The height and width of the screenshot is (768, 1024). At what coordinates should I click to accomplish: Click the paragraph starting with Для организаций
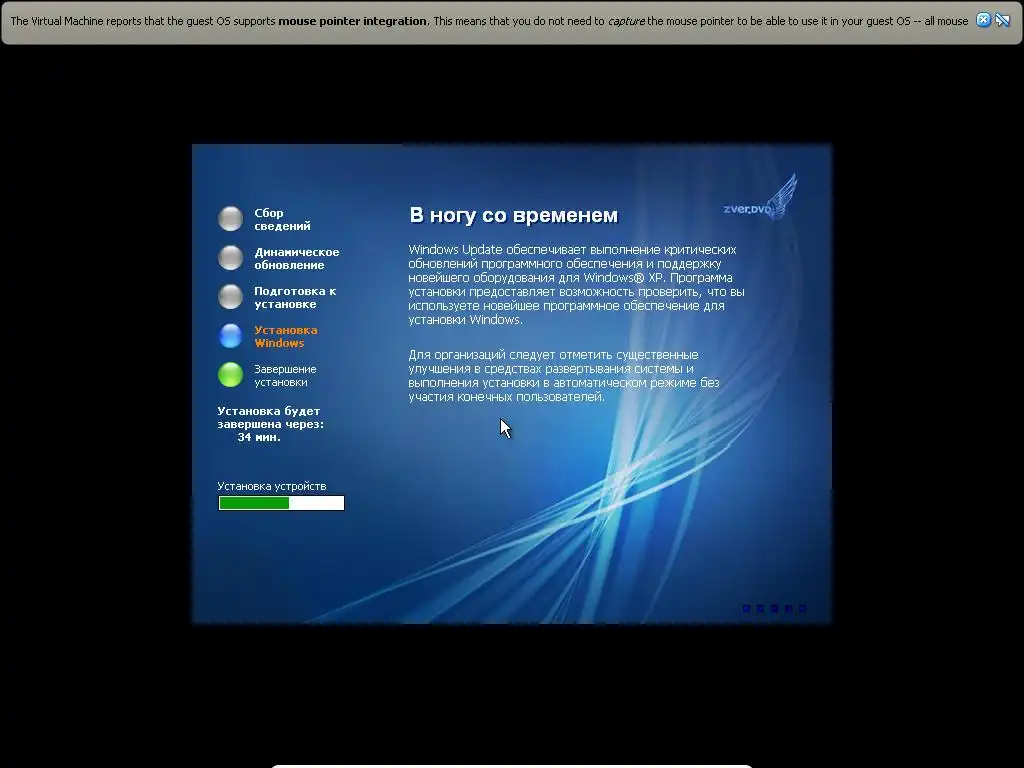coord(564,376)
